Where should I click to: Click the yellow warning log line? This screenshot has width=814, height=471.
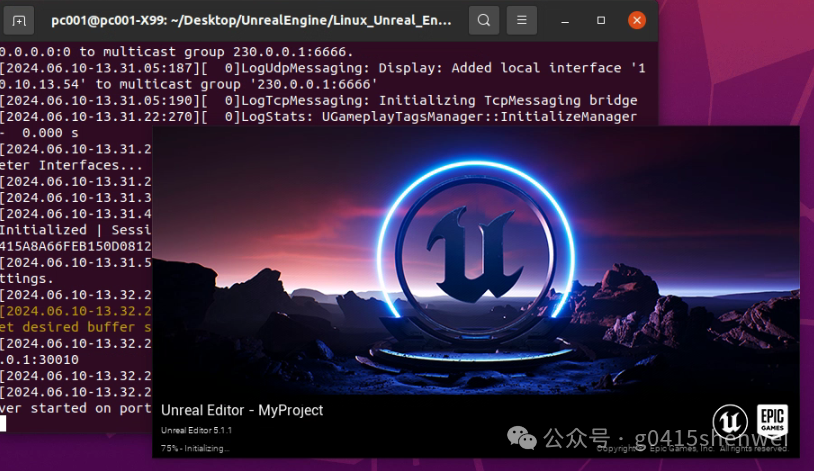click(x=76, y=311)
